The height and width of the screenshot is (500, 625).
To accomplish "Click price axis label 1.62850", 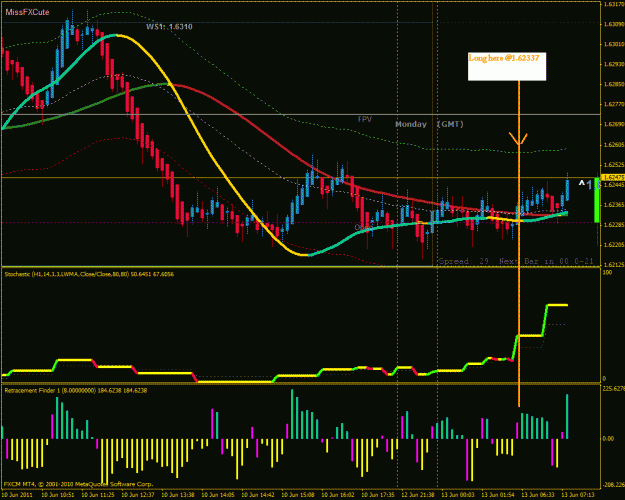I will point(613,85).
